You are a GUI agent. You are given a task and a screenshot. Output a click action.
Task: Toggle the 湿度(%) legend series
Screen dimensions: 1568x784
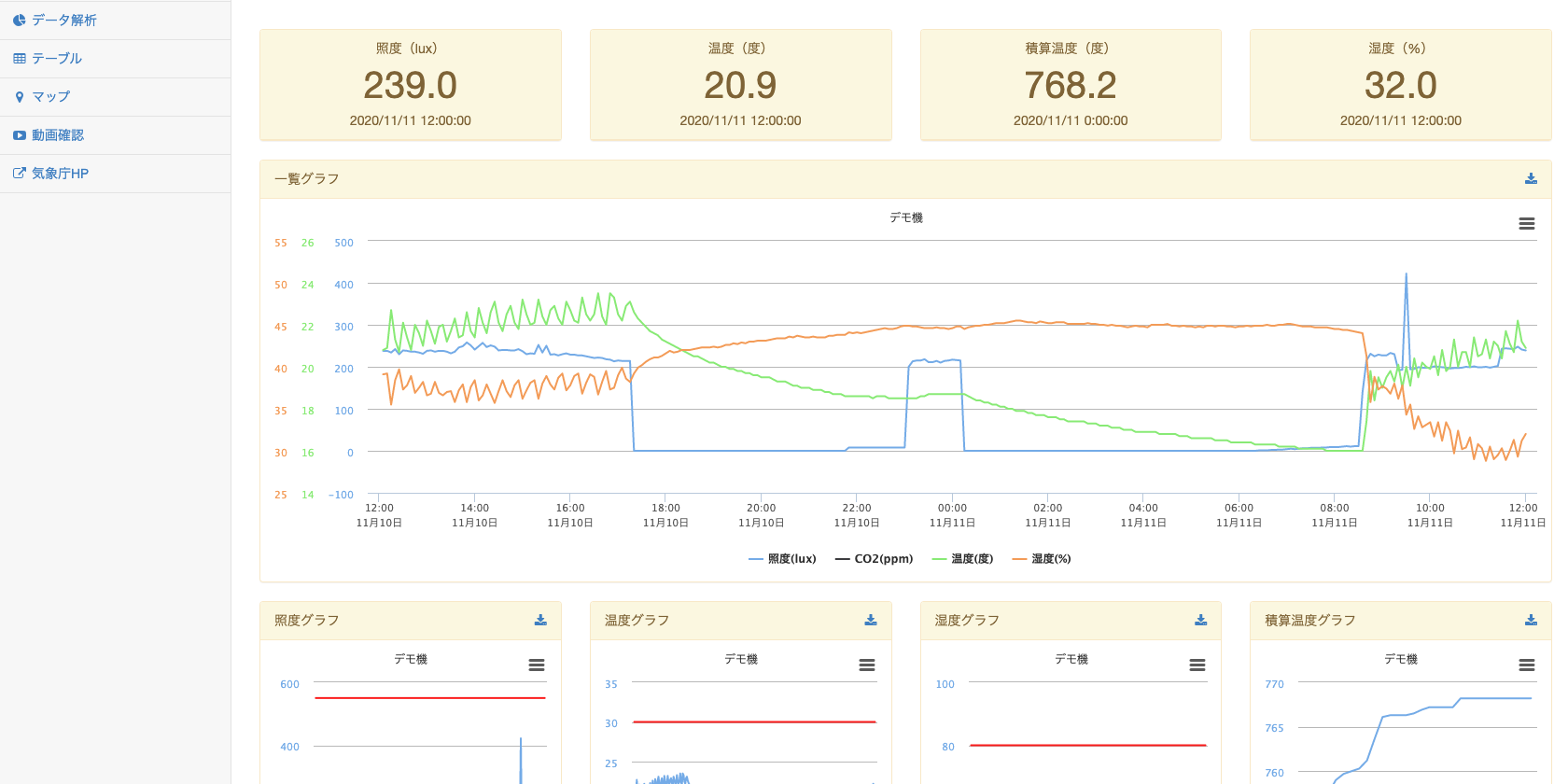pos(1042,559)
